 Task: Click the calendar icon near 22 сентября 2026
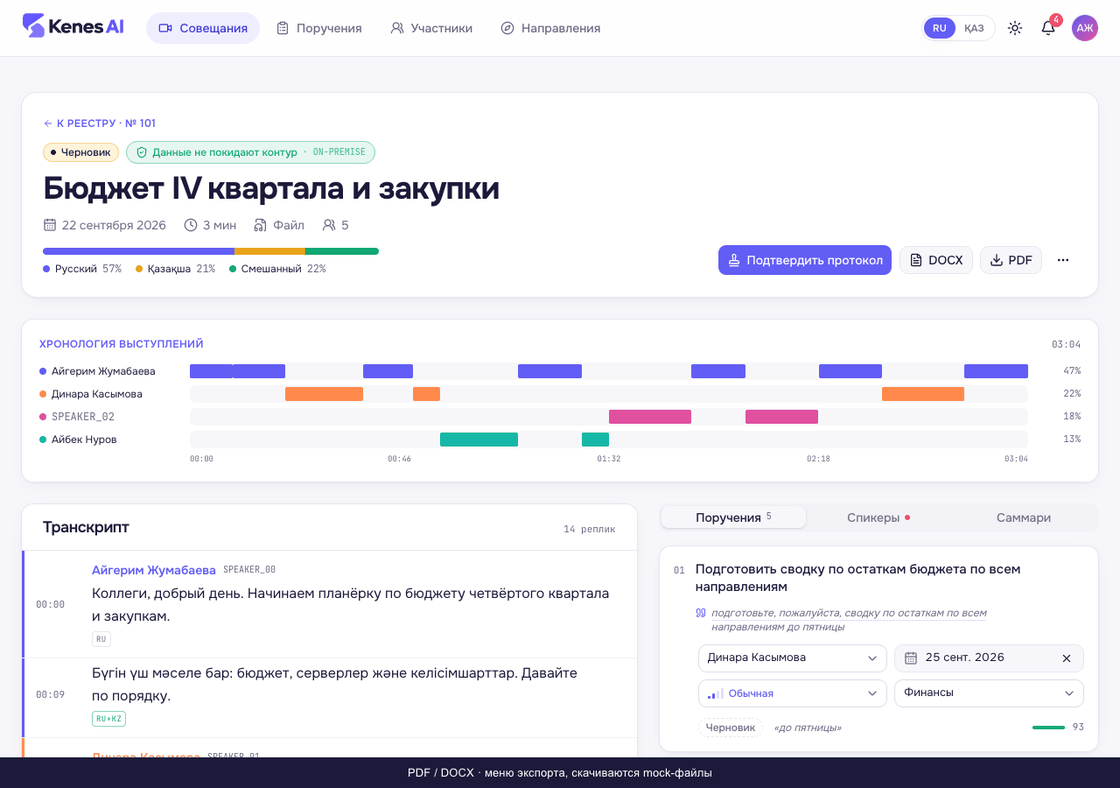[49, 225]
